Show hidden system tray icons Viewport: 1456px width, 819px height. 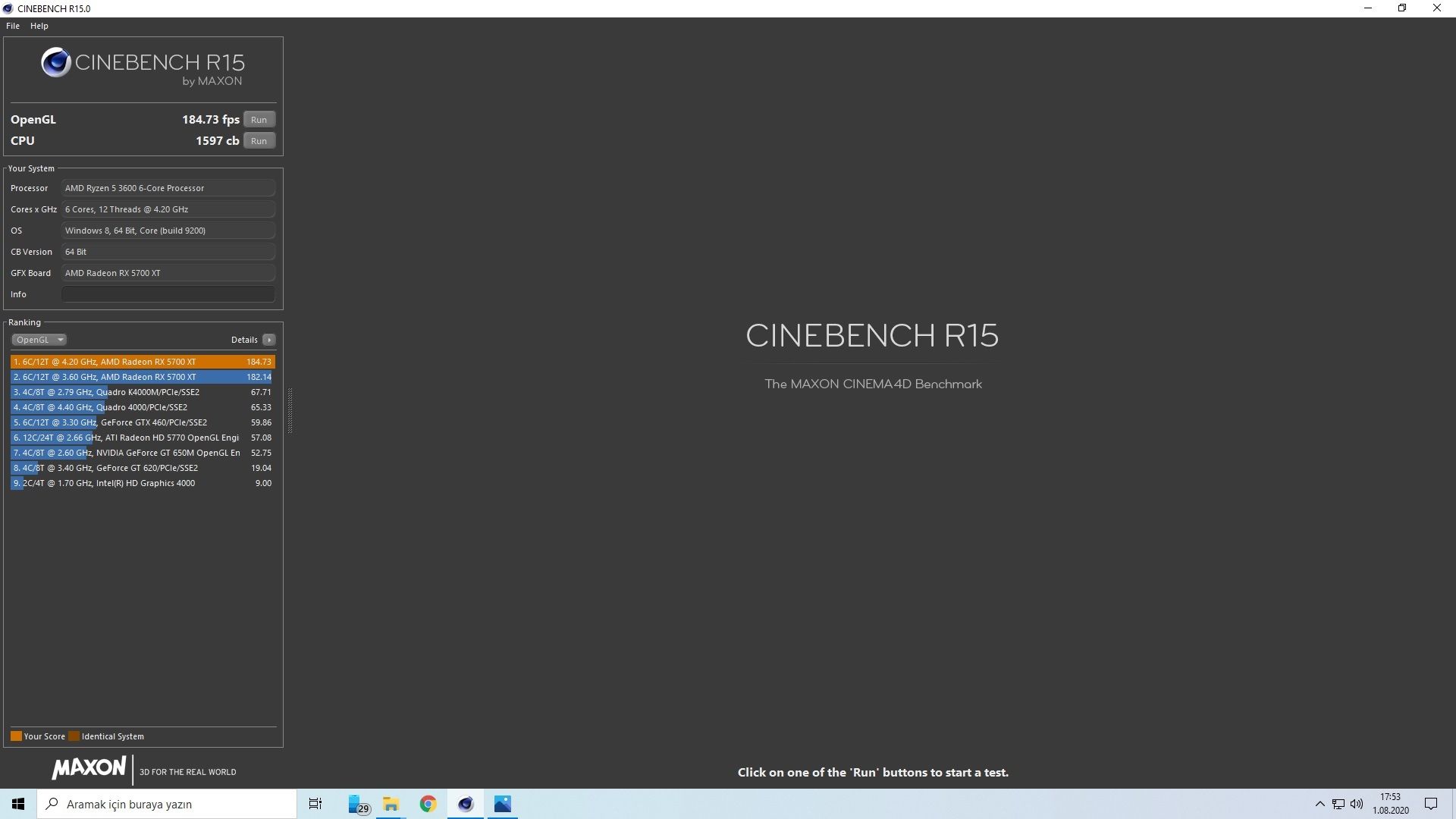[1319, 804]
